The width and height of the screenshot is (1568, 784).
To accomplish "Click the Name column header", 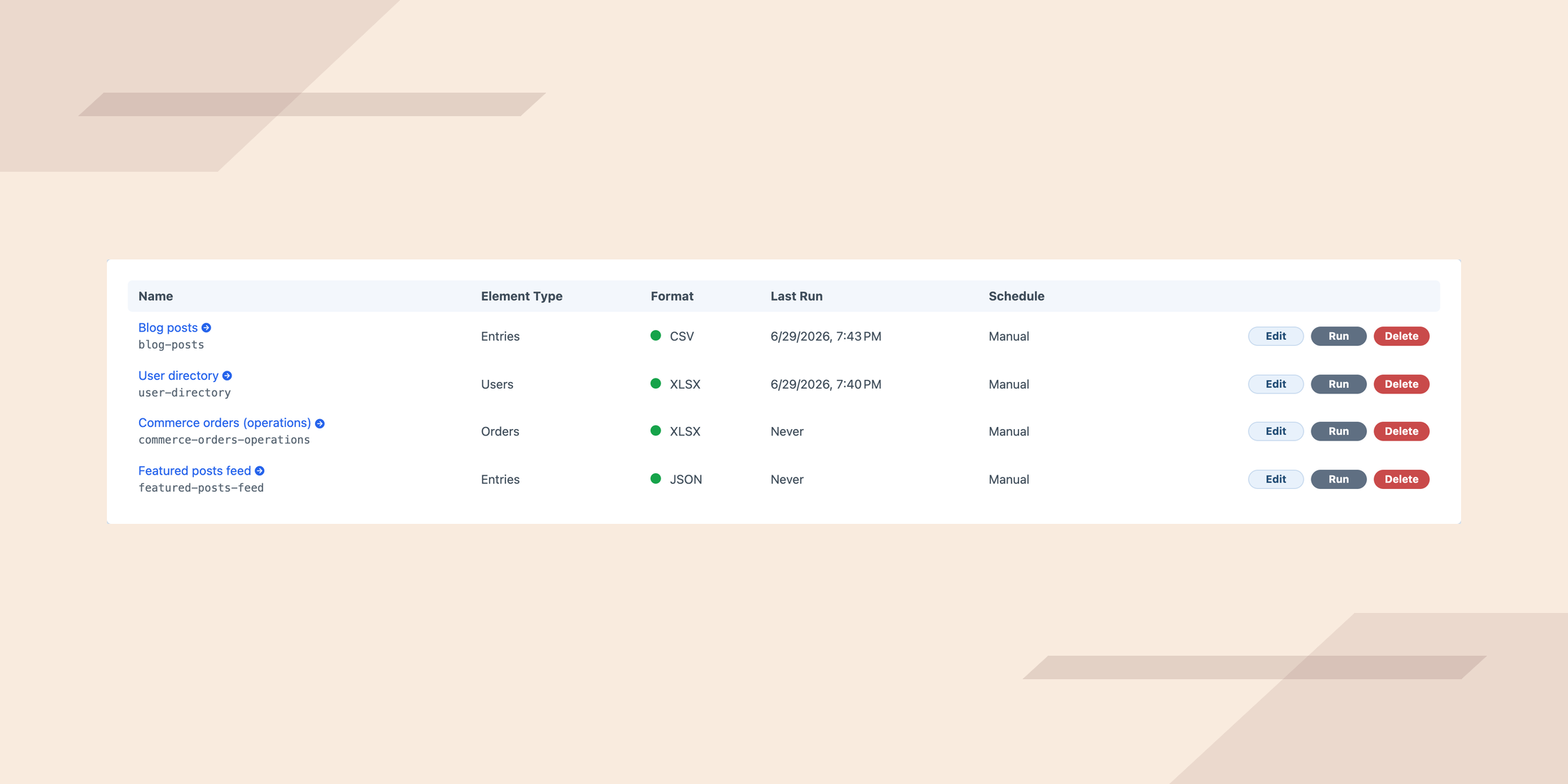I will (155, 296).
